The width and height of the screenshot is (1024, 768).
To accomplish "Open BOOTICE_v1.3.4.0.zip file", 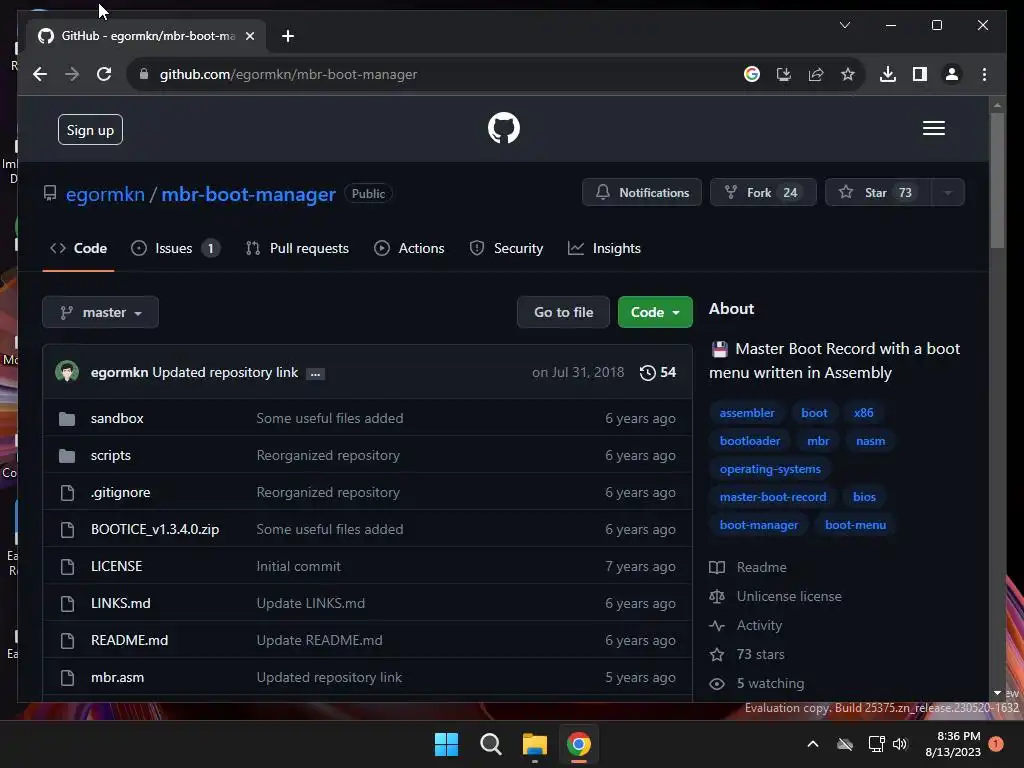I will pos(155,530).
